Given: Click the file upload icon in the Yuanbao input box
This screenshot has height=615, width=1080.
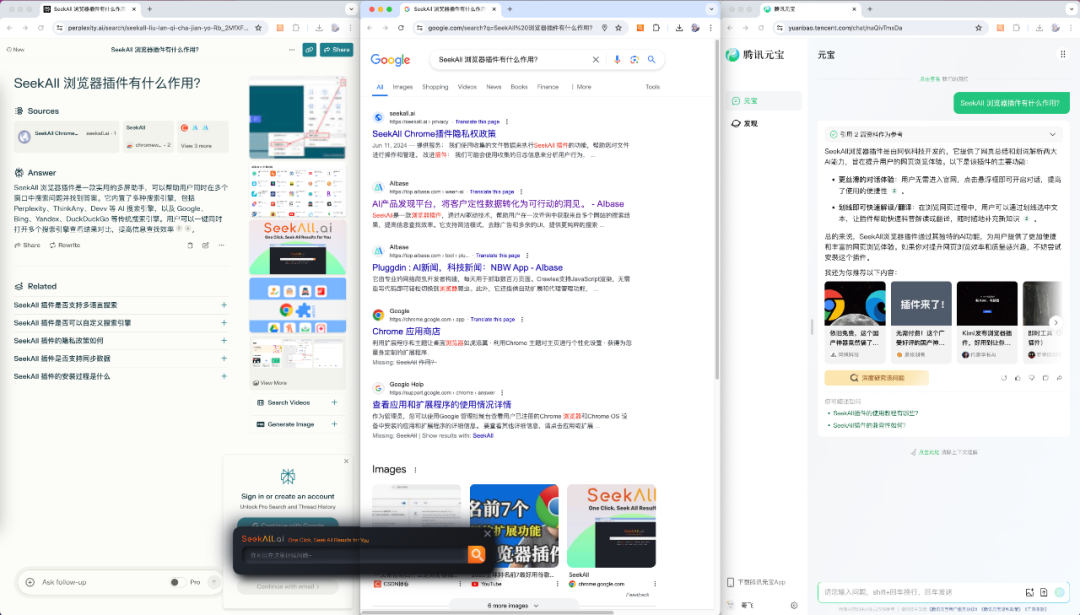Looking at the screenshot, I should (1043, 592).
